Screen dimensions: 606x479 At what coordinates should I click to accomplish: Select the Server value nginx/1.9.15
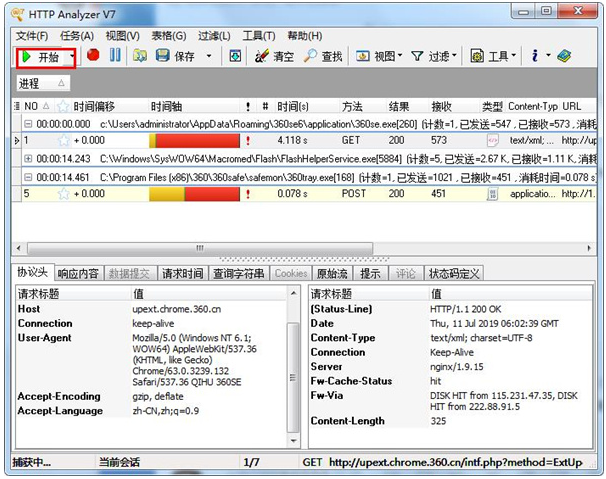(457, 367)
